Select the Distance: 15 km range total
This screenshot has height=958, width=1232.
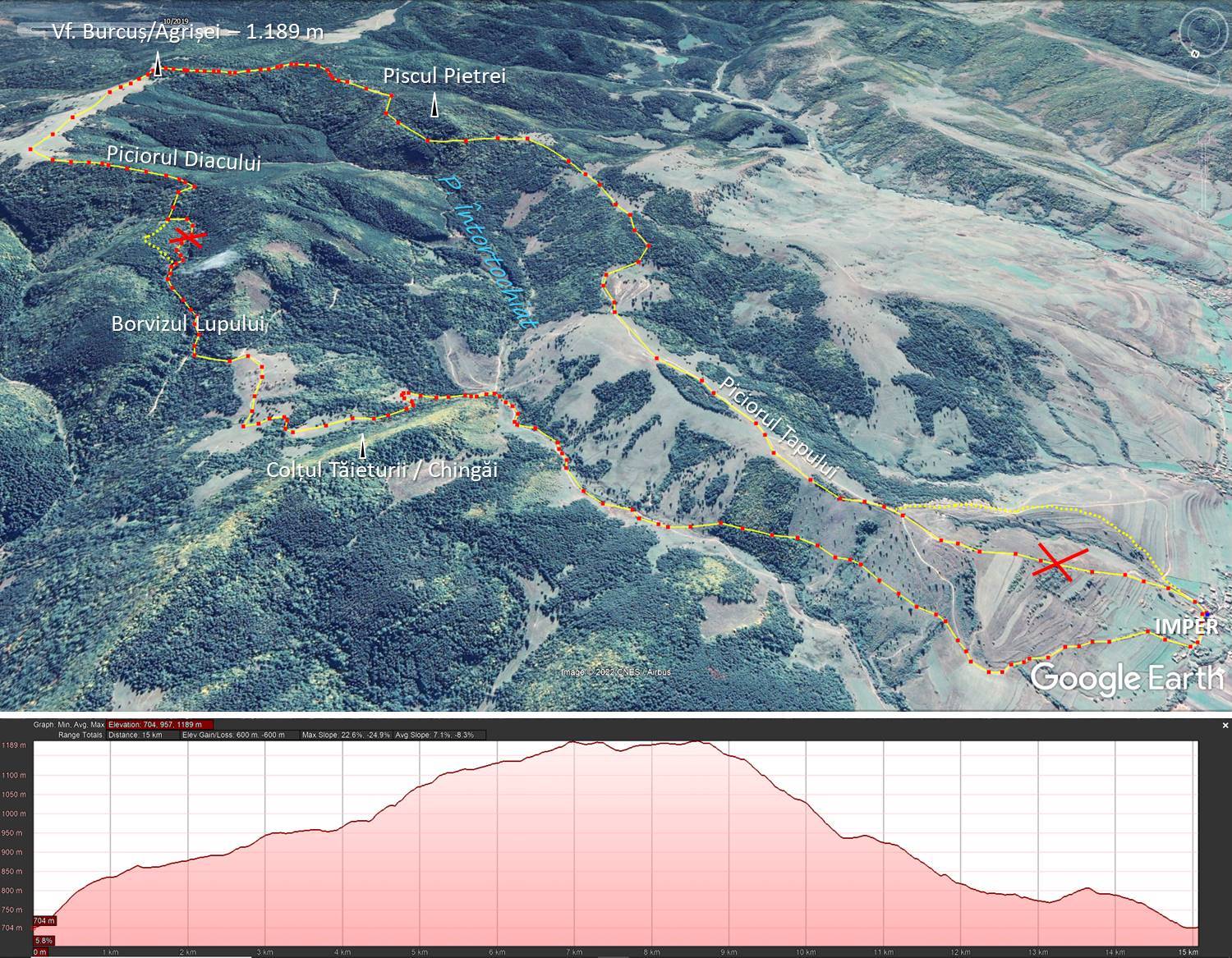pyautogui.click(x=136, y=735)
